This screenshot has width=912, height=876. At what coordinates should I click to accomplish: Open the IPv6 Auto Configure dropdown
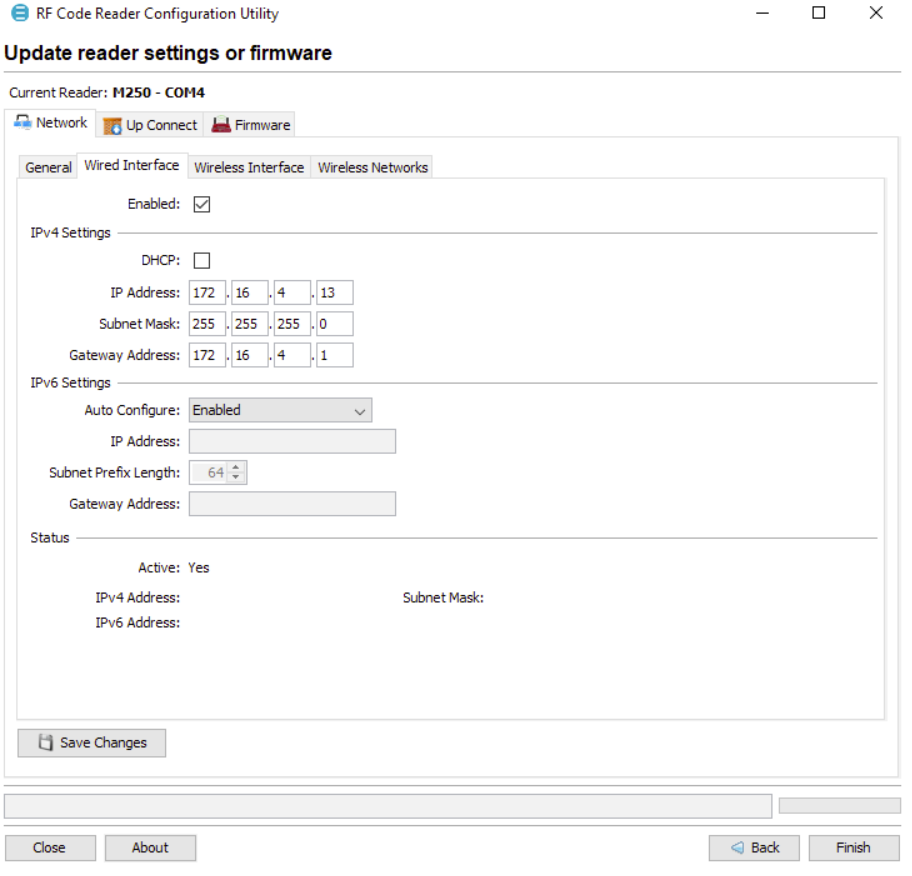click(x=280, y=410)
